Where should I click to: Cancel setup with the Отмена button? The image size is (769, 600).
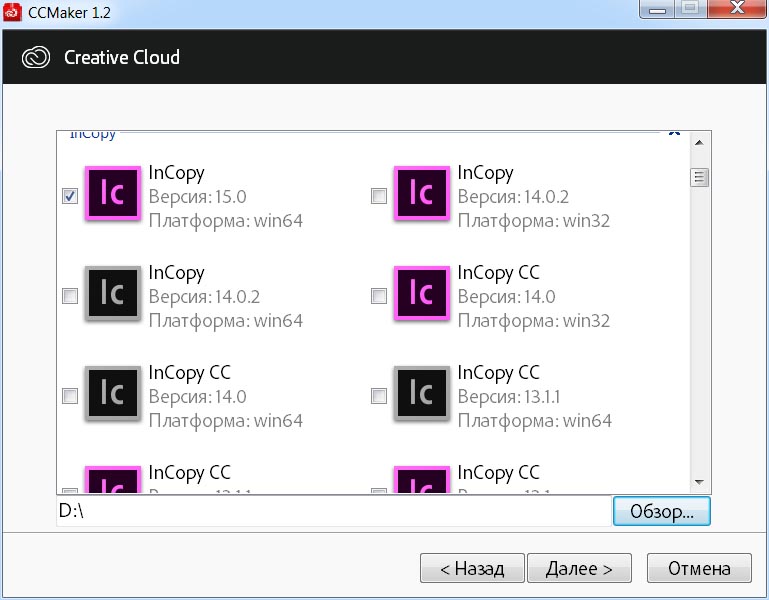tap(699, 568)
